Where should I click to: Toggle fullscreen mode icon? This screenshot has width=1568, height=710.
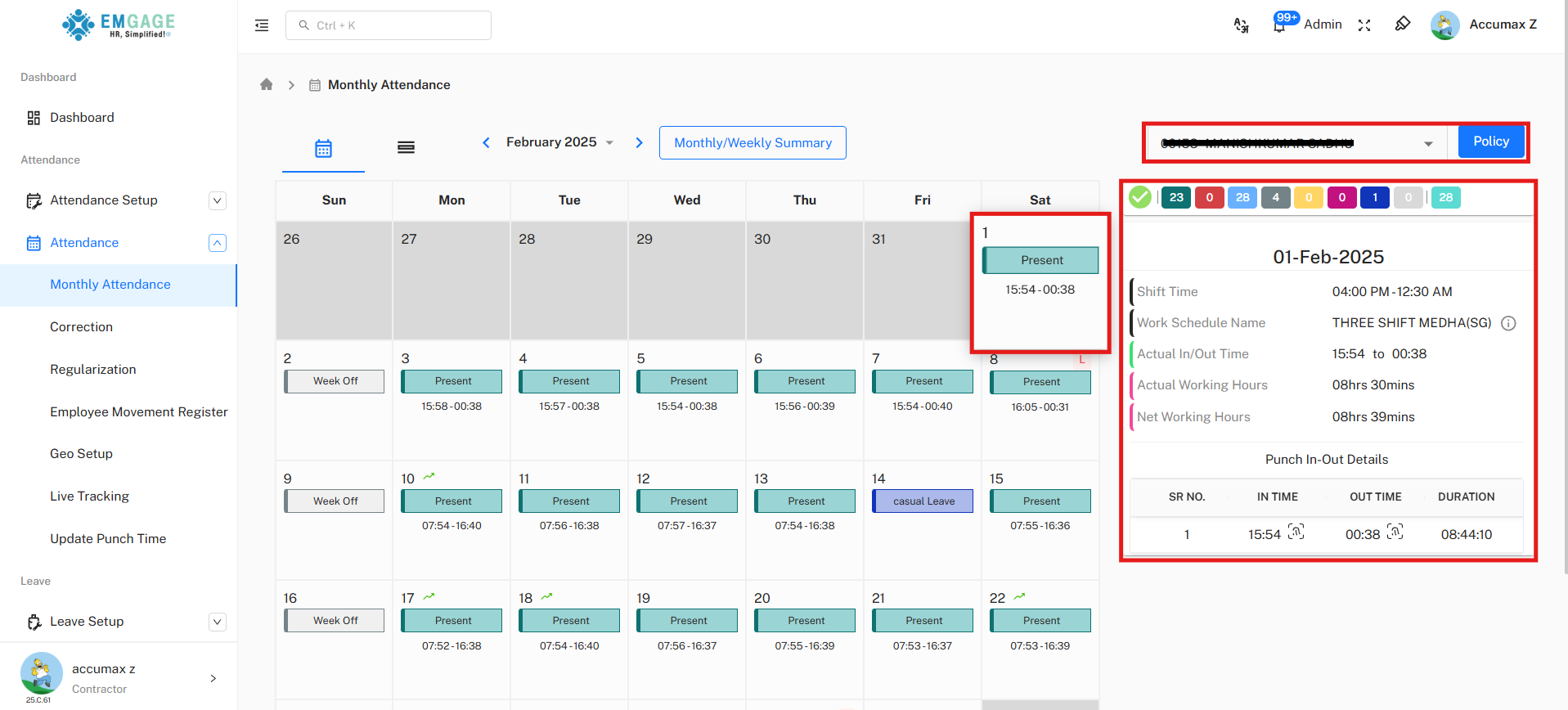pyautogui.click(x=1364, y=25)
